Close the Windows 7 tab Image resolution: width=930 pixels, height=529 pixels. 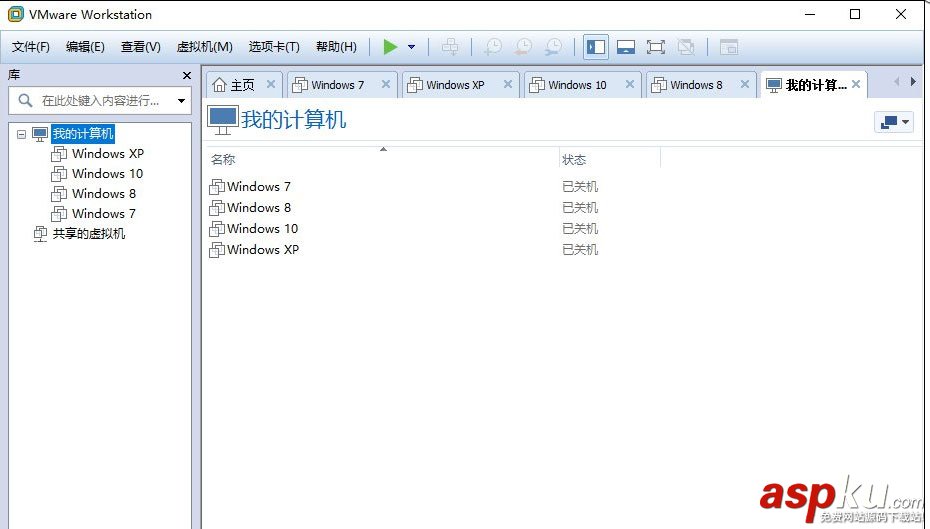click(386, 84)
